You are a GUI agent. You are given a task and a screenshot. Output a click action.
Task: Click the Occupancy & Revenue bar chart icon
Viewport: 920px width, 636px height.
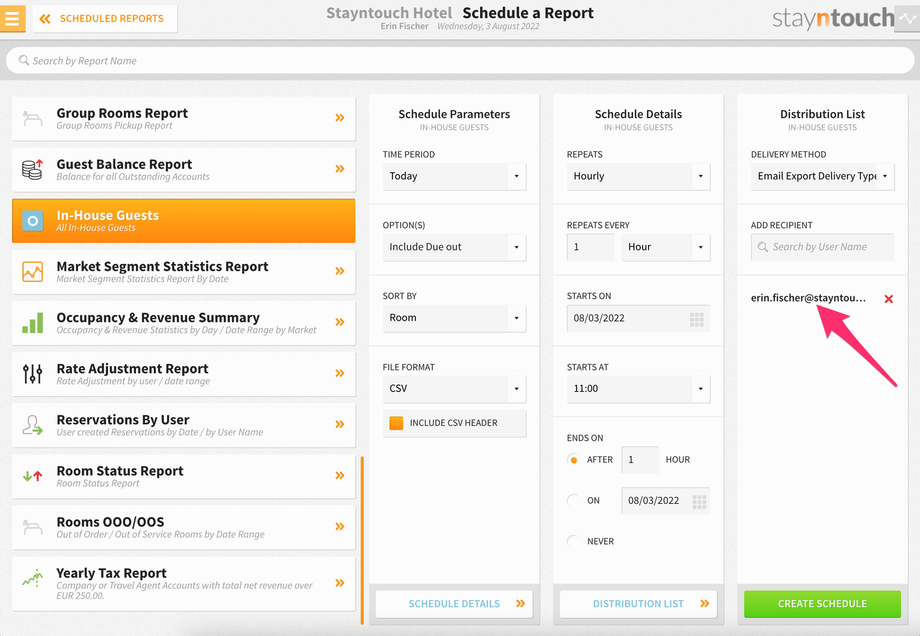(33, 323)
